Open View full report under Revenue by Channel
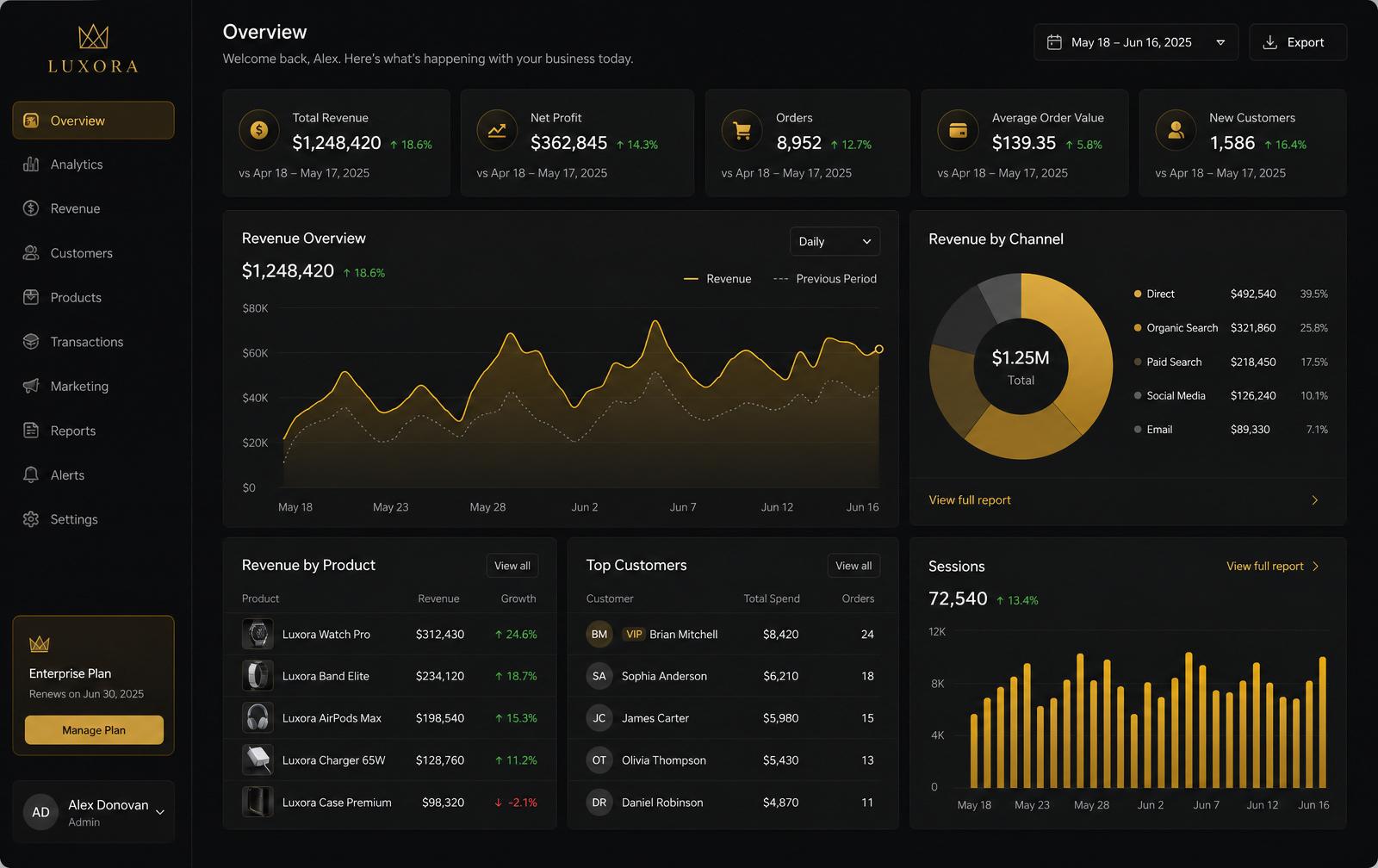This screenshot has height=868, width=1378. 970,500
